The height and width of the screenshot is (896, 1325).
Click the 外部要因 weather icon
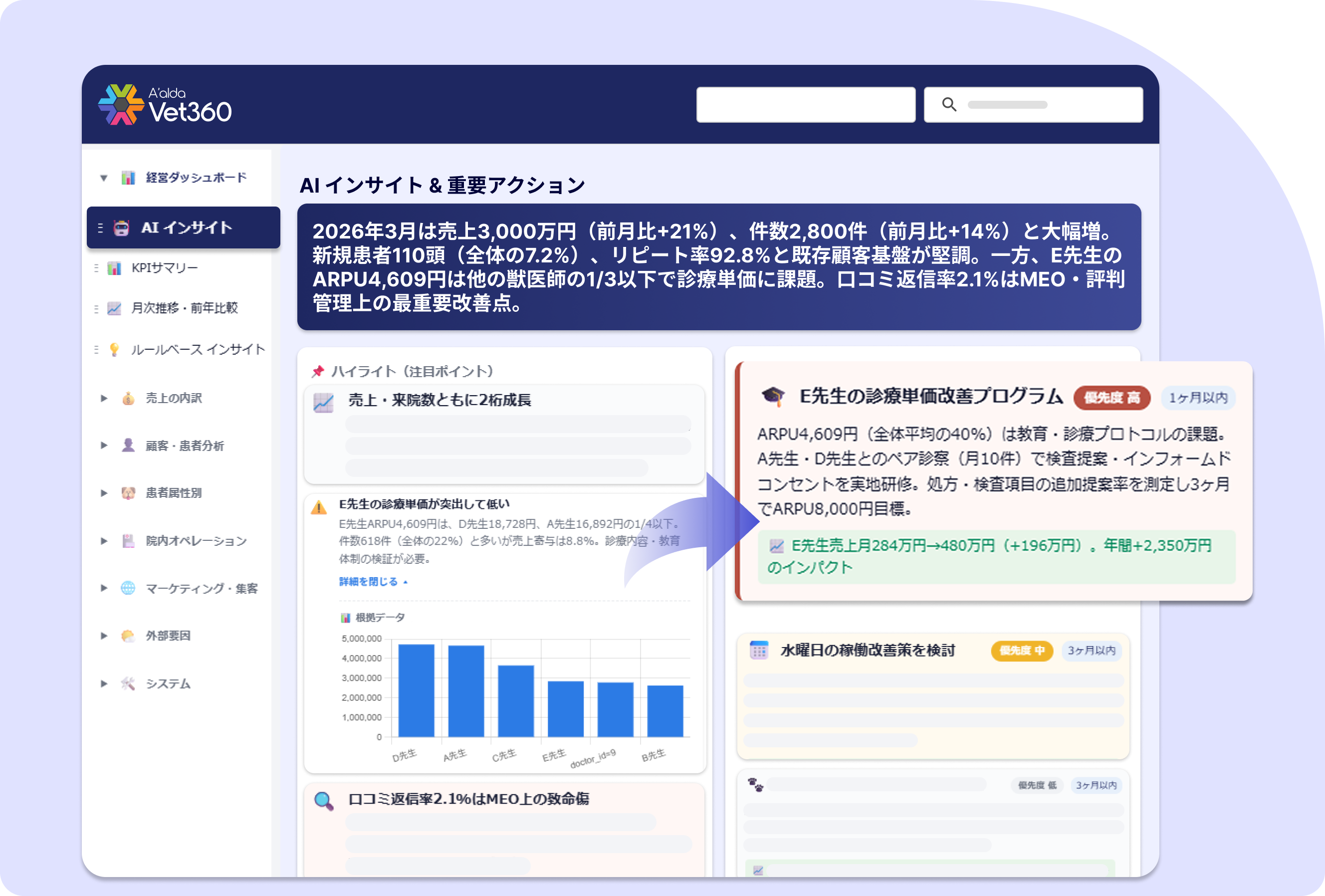point(128,636)
